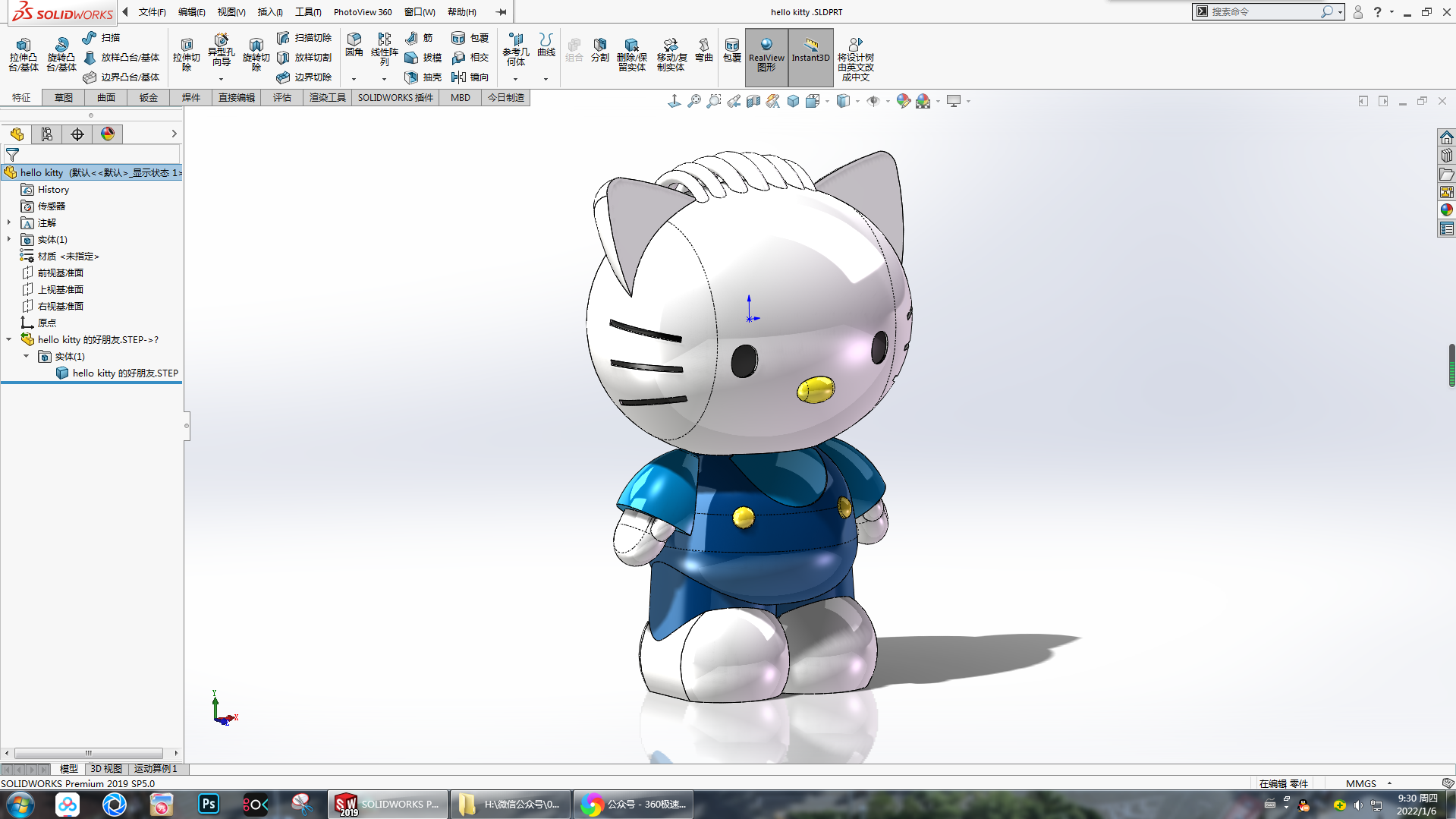This screenshot has height=819, width=1456.
Task: Open the PhotoView 360 menu
Action: click(x=363, y=12)
